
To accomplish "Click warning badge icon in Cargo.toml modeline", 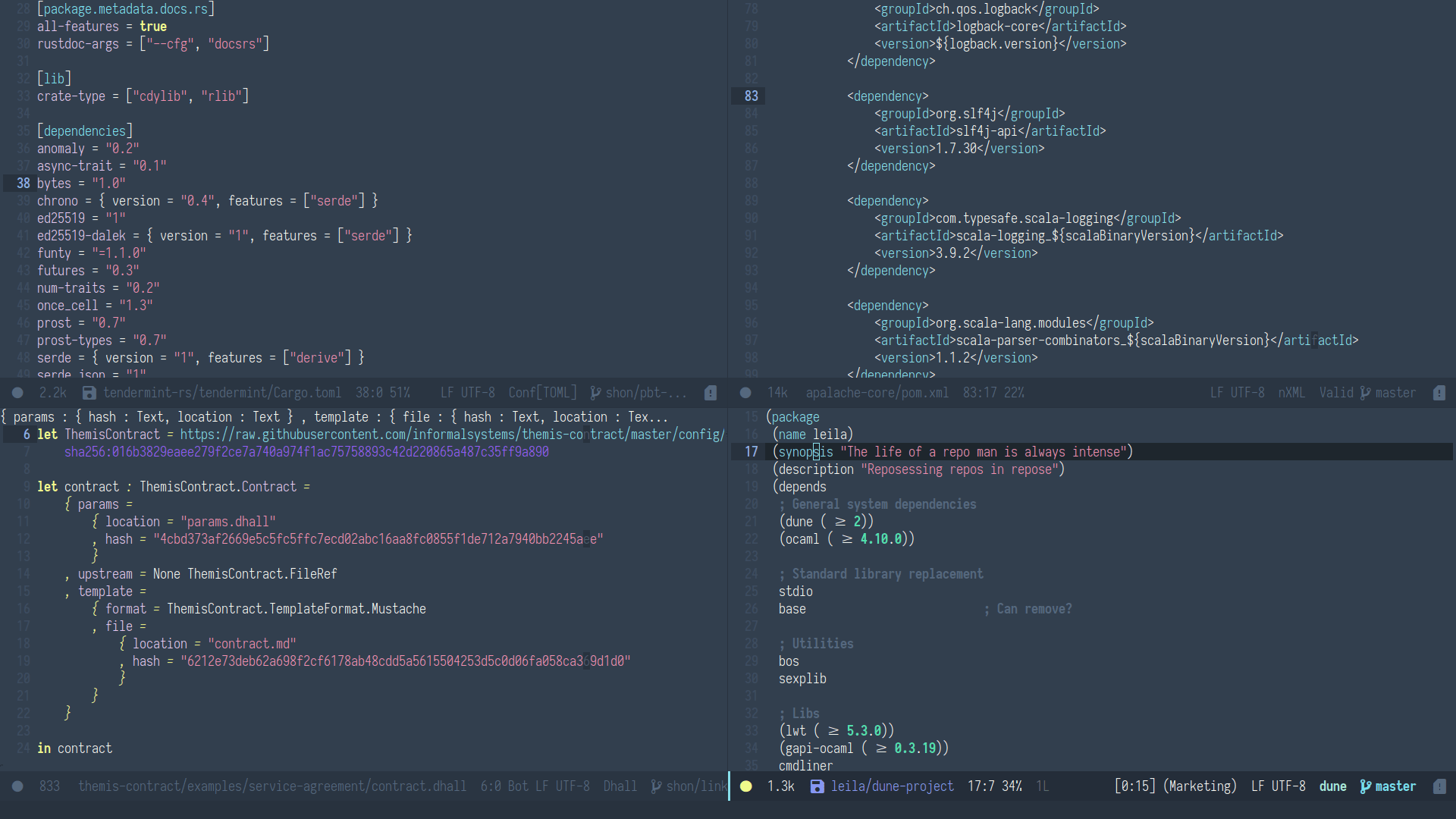I will coord(711,393).
